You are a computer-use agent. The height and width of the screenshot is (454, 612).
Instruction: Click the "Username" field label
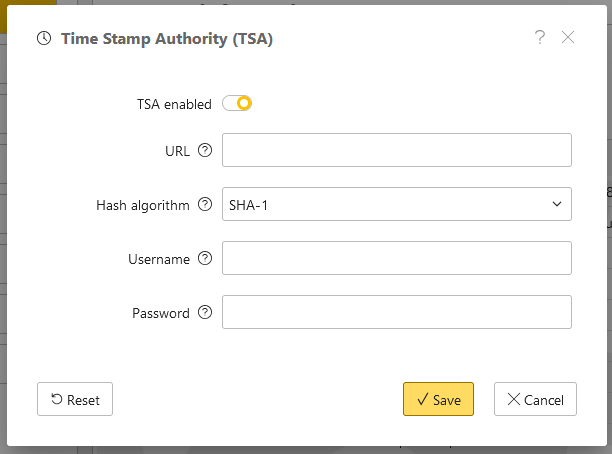coord(159,258)
